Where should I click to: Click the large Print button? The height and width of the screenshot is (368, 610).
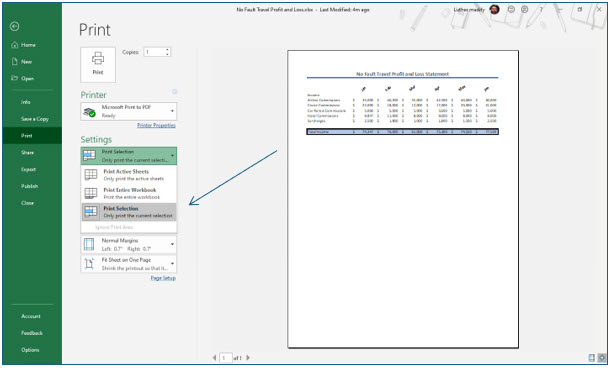coord(98,65)
